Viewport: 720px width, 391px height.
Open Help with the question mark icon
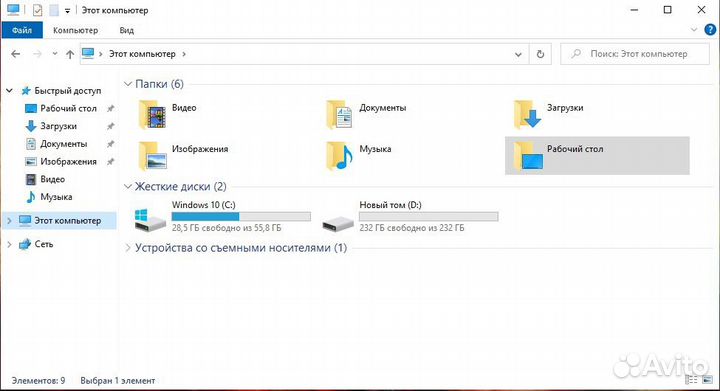710,30
